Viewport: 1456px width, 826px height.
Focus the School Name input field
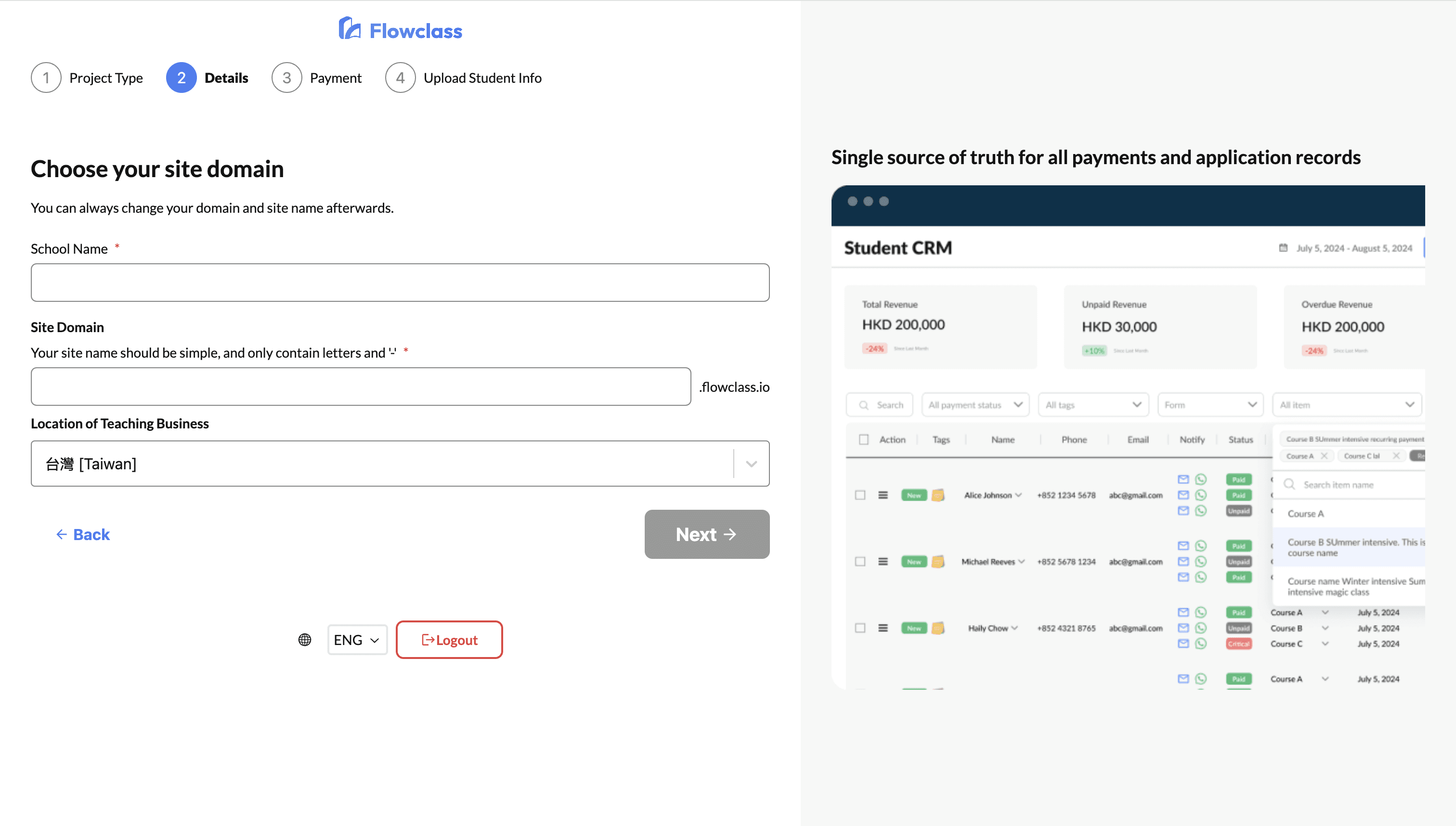tap(400, 283)
